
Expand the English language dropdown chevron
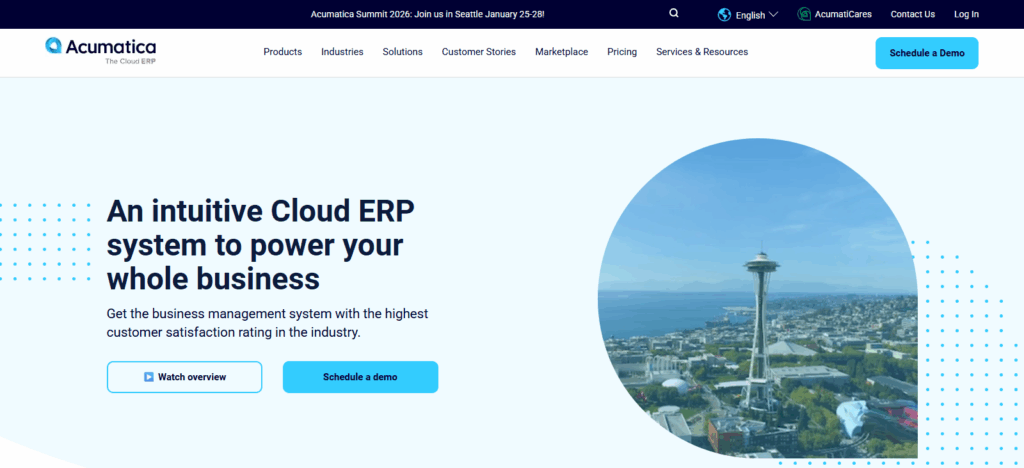click(x=773, y=15)
